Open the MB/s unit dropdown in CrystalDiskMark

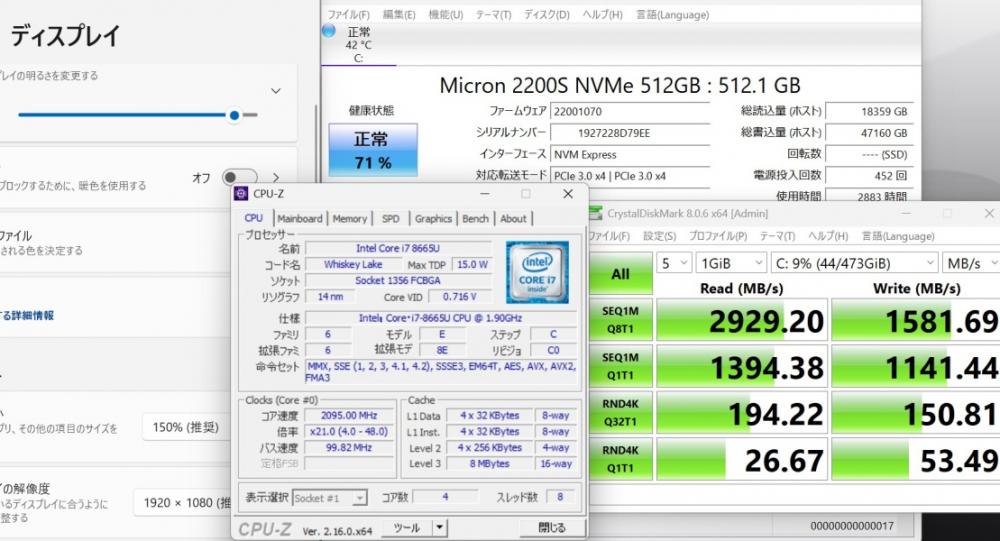(x=971, y=263)
